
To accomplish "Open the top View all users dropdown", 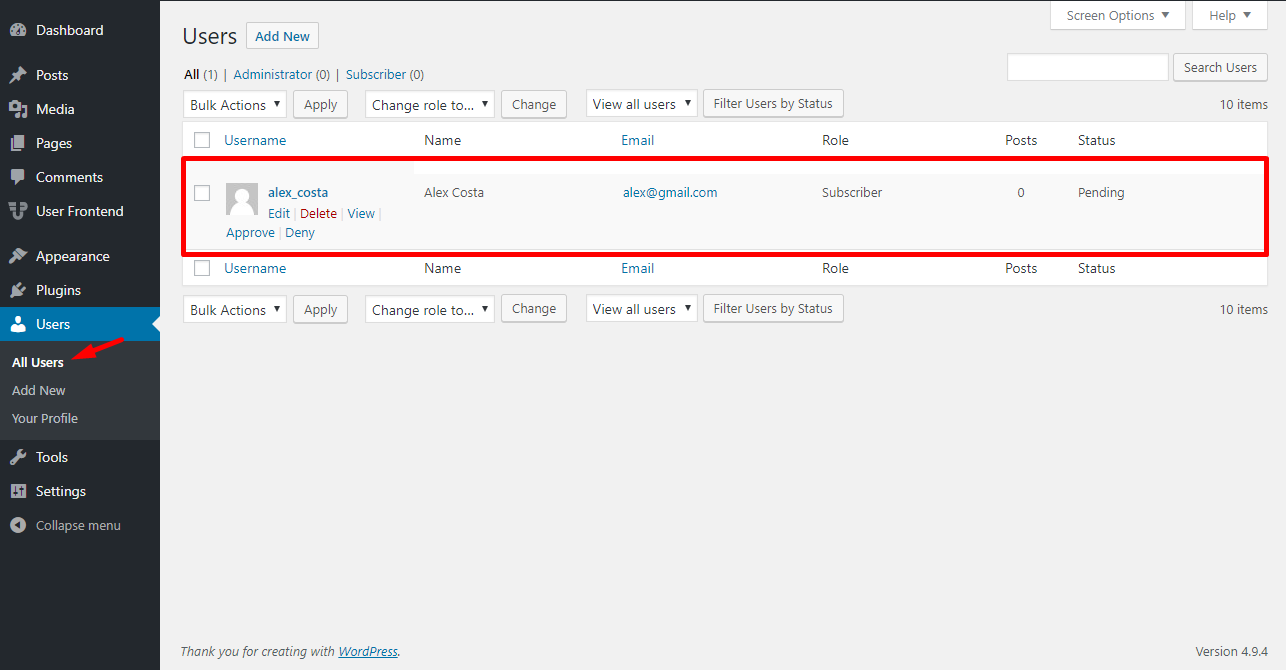I will (x=642, y=104).
